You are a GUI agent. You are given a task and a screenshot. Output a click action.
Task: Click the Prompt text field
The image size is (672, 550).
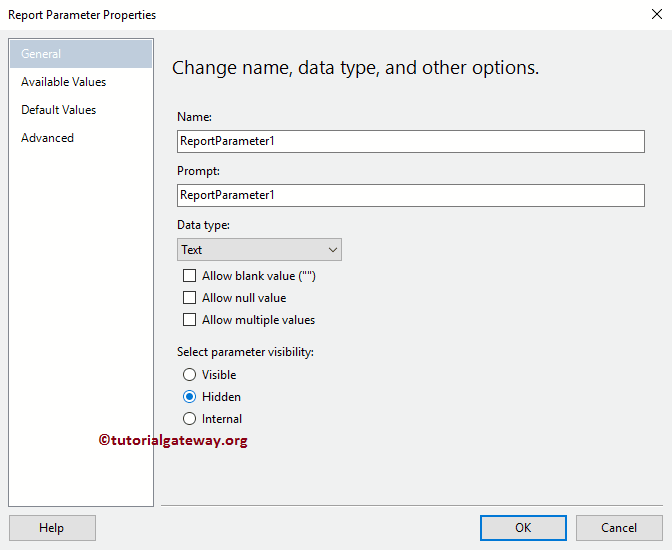tap(410, 195)
